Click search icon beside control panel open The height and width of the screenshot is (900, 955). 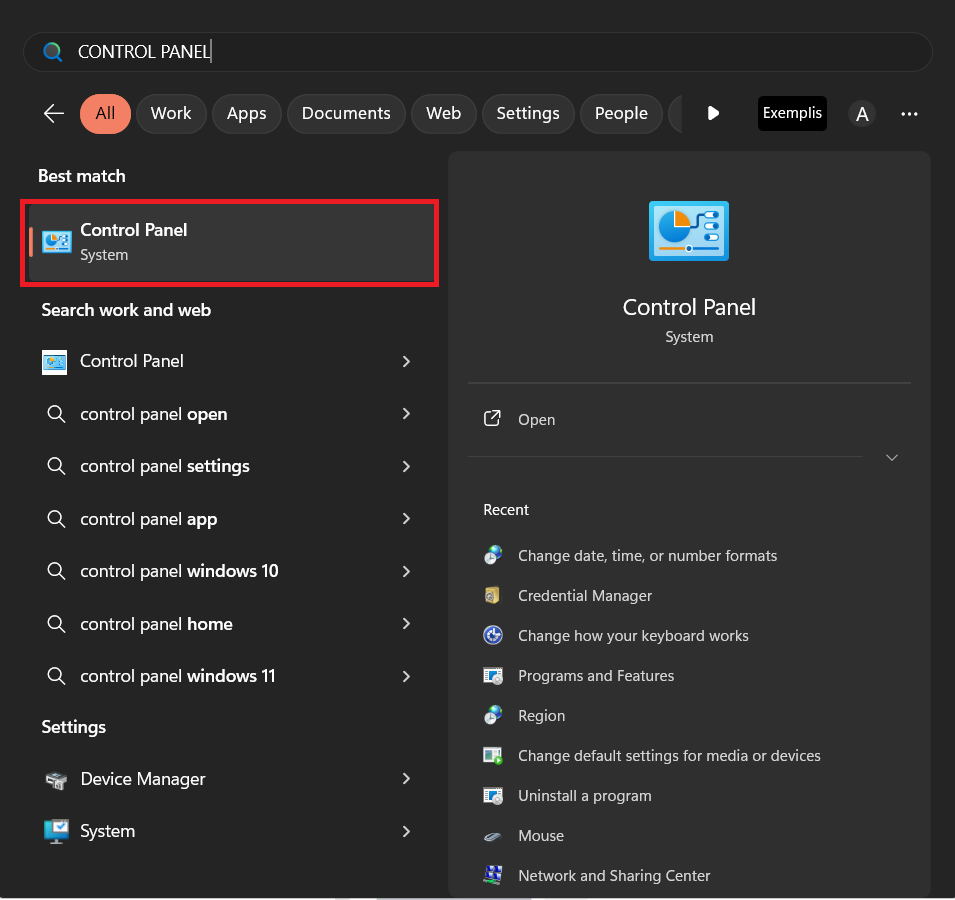point(56,414)
